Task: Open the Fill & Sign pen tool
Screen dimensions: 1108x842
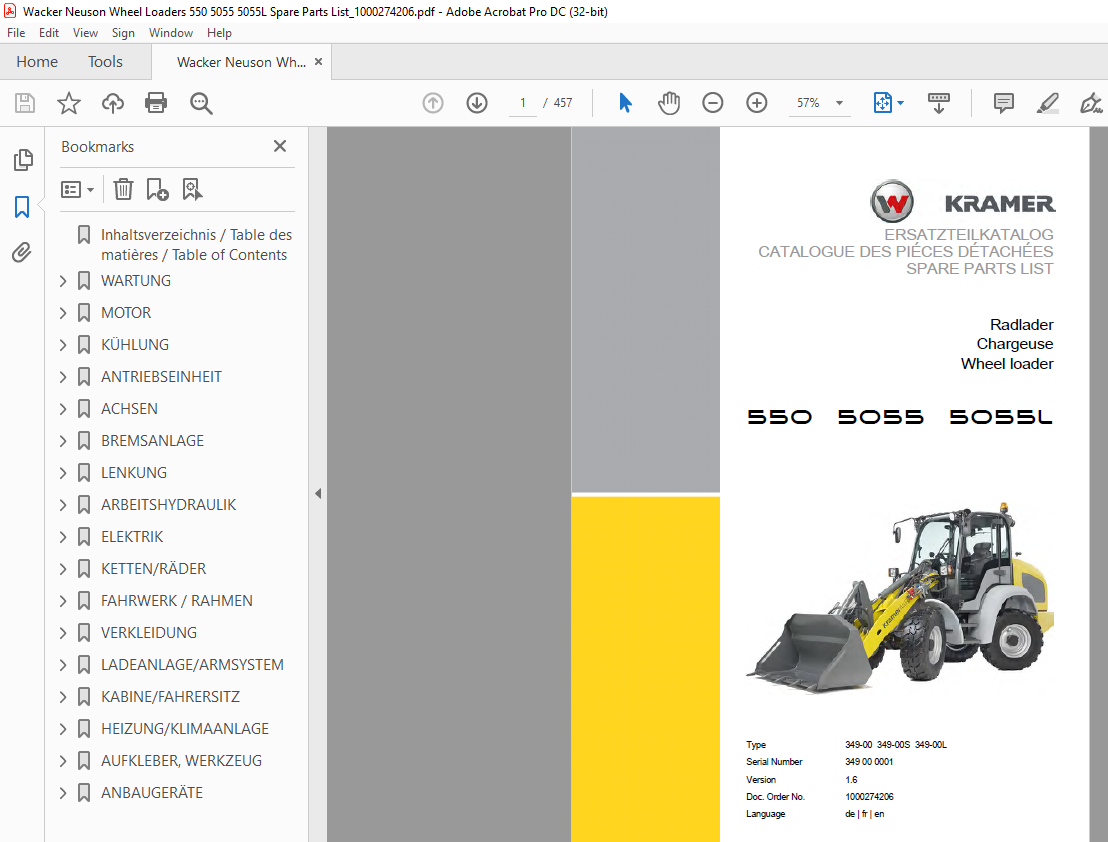Action: click(1091, 103)
